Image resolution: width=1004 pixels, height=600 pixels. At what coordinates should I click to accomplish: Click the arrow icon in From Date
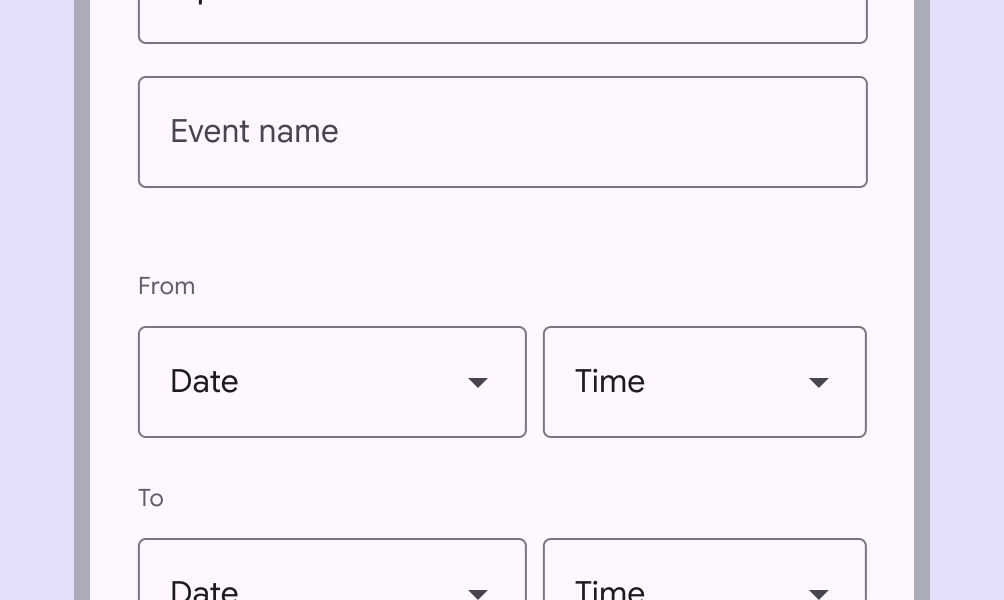478,383
